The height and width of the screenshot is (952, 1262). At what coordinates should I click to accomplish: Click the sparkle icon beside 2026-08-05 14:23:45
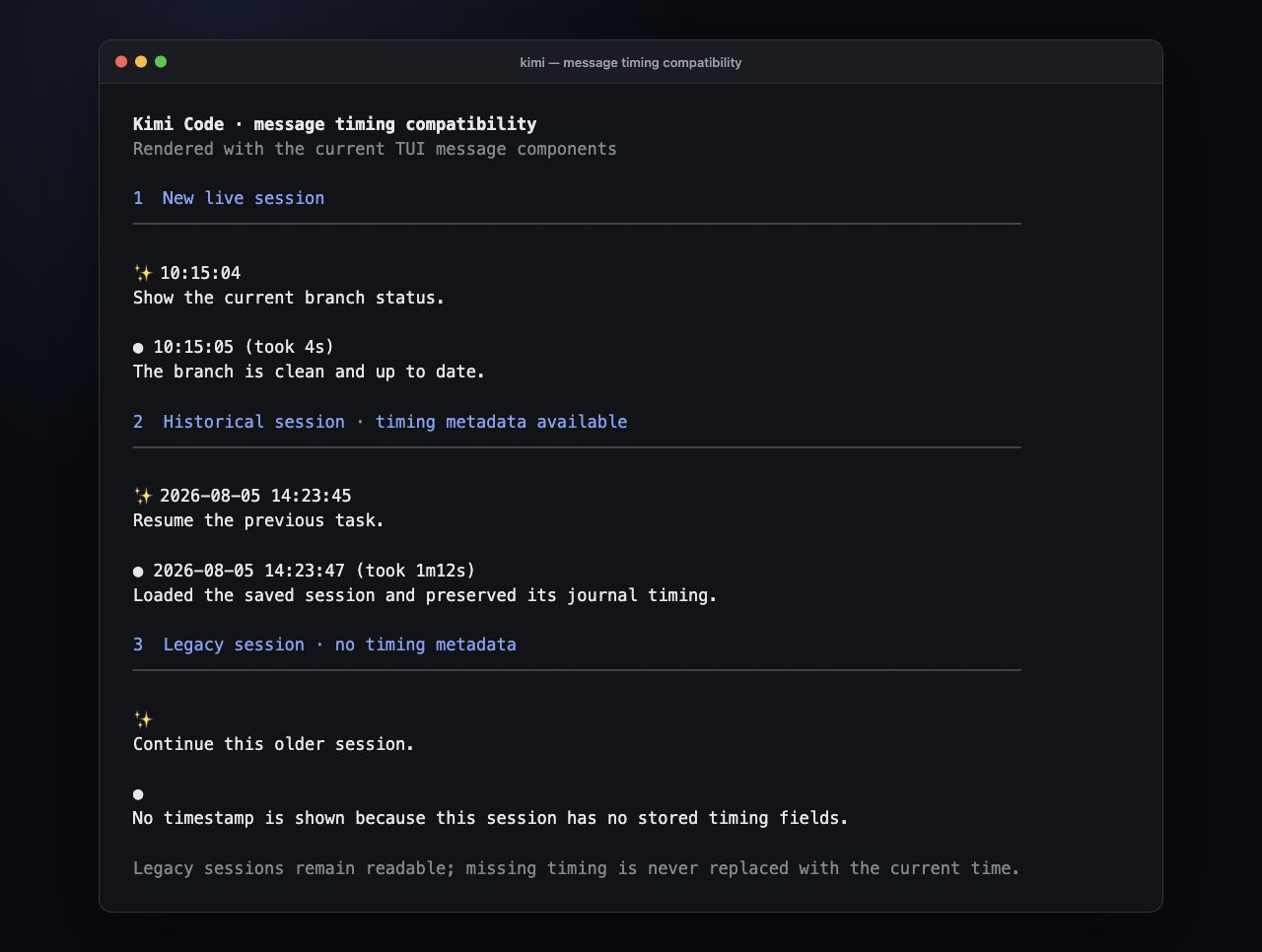(x=143, y=496)
